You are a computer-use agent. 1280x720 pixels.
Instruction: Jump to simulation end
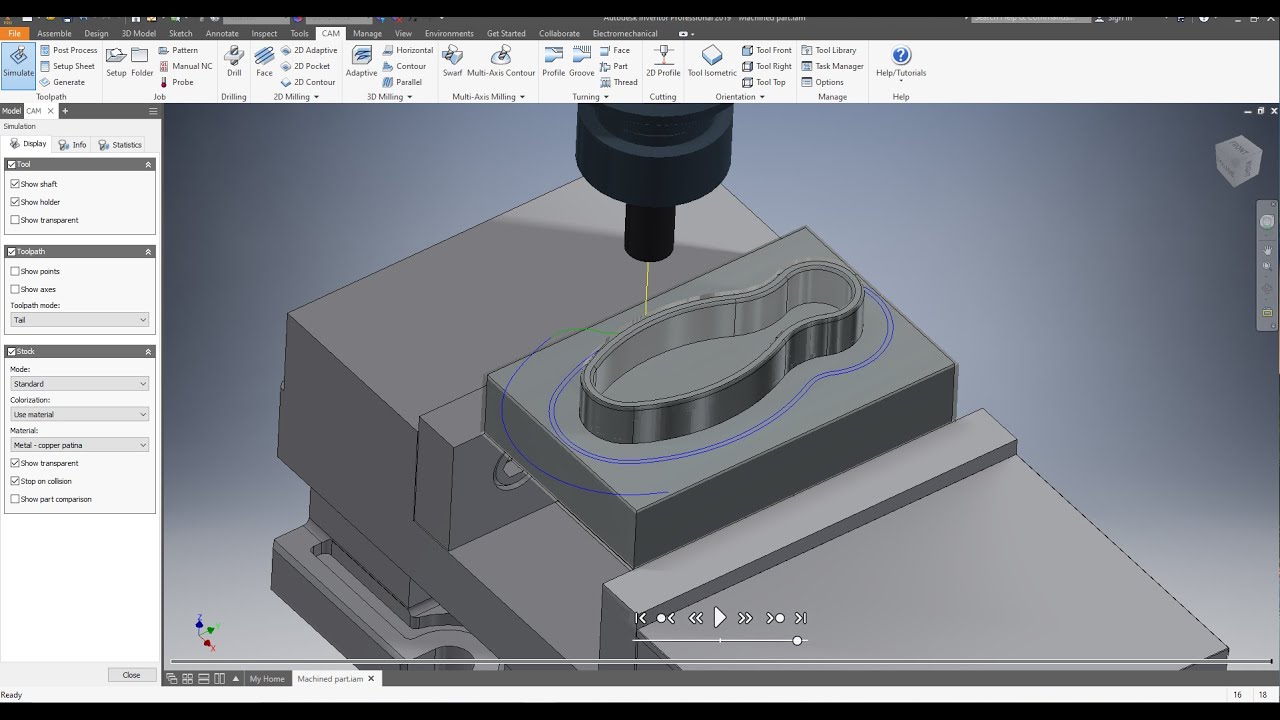point(800,618)
